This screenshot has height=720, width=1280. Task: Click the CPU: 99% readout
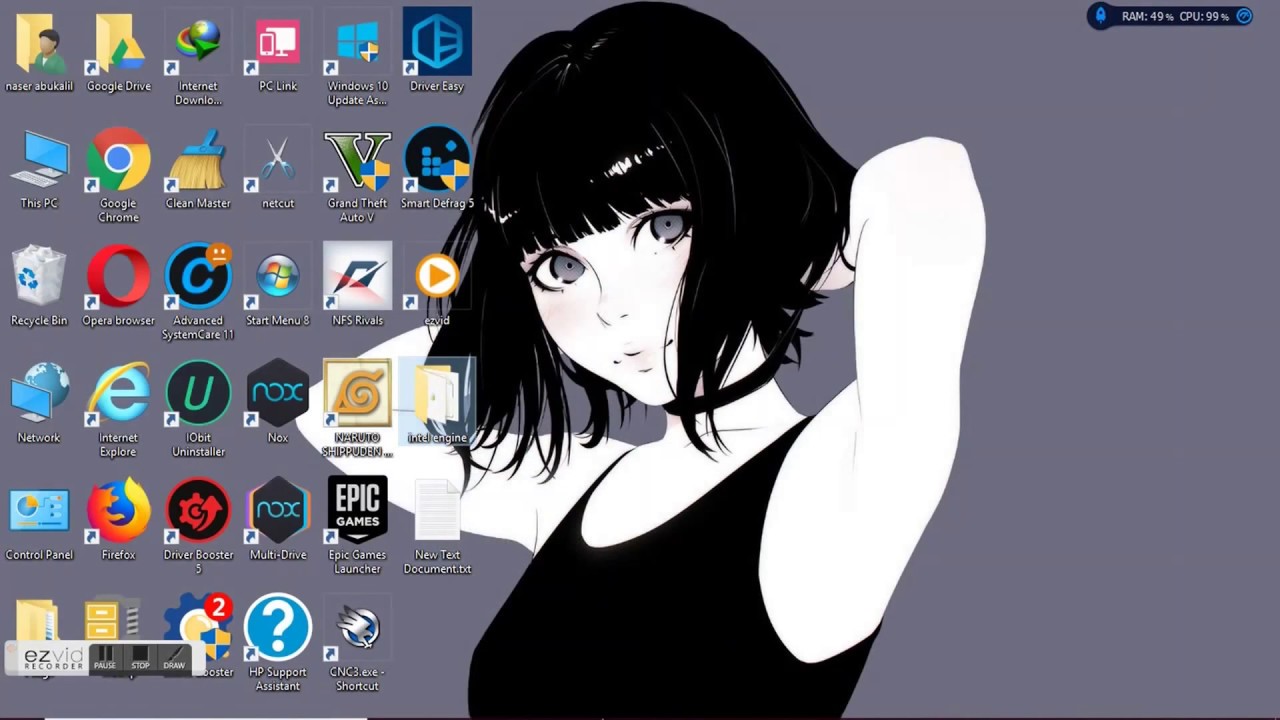1205,17
